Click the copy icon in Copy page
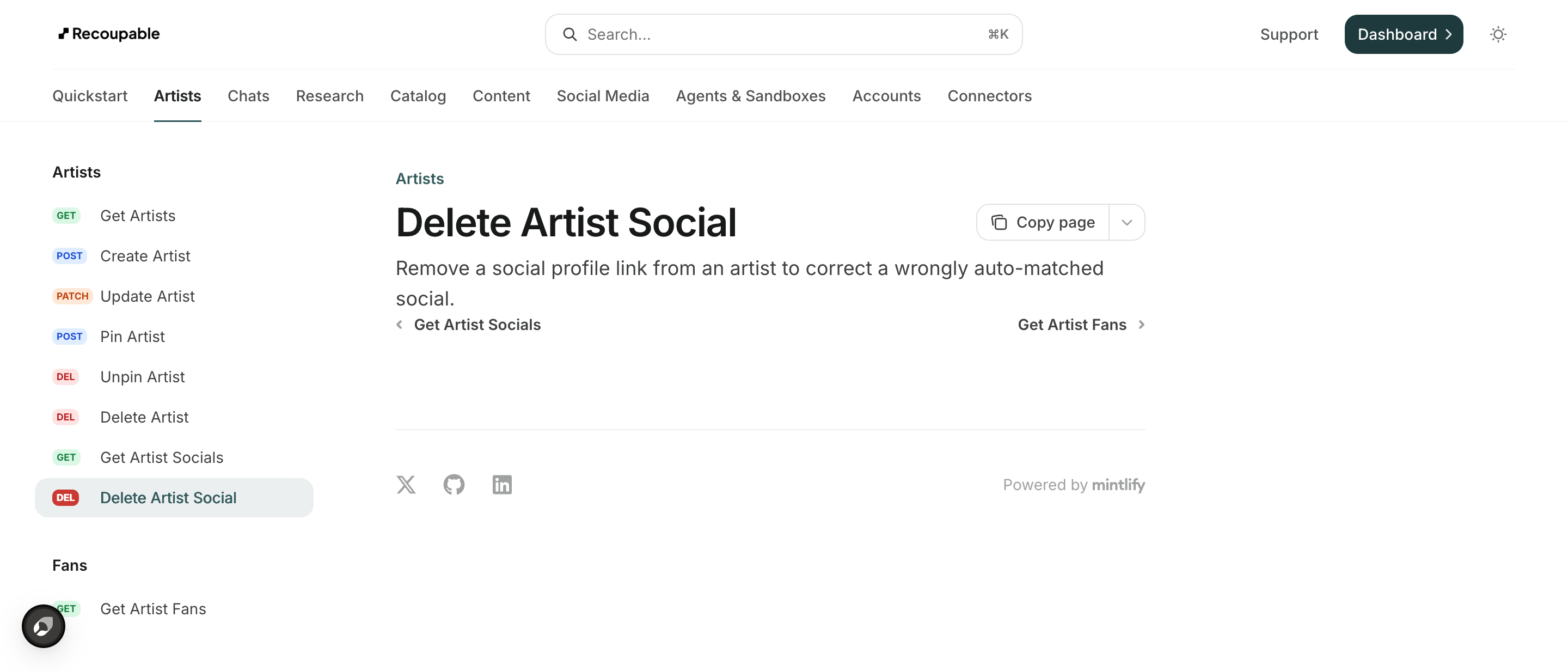This screenshot has height=672, width=1568. [999, 222]
